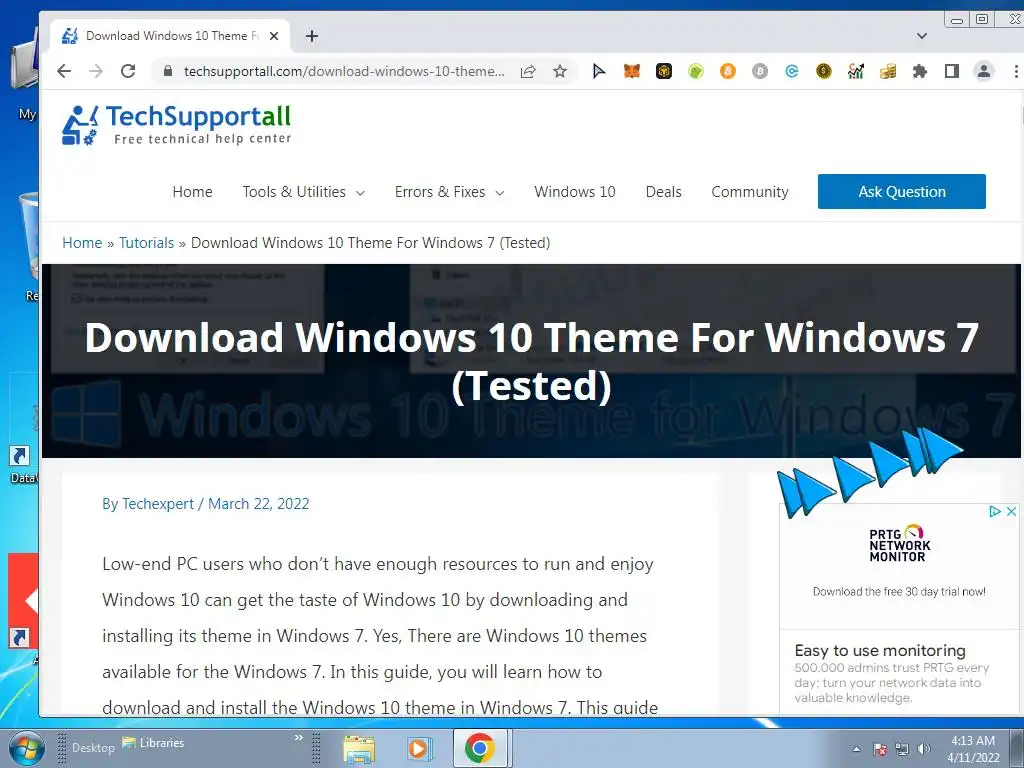Open the Tools & Utilities menu
This screenshot has width=1024, height=768.
[x=294, y=192]
